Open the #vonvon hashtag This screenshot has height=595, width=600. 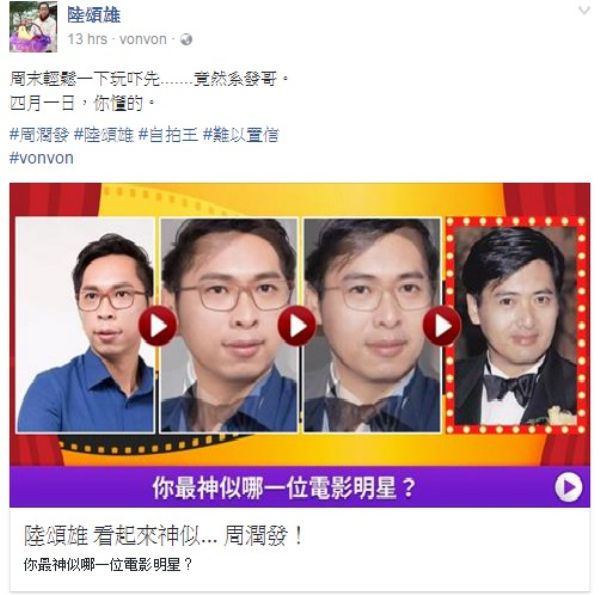point(41,158)
